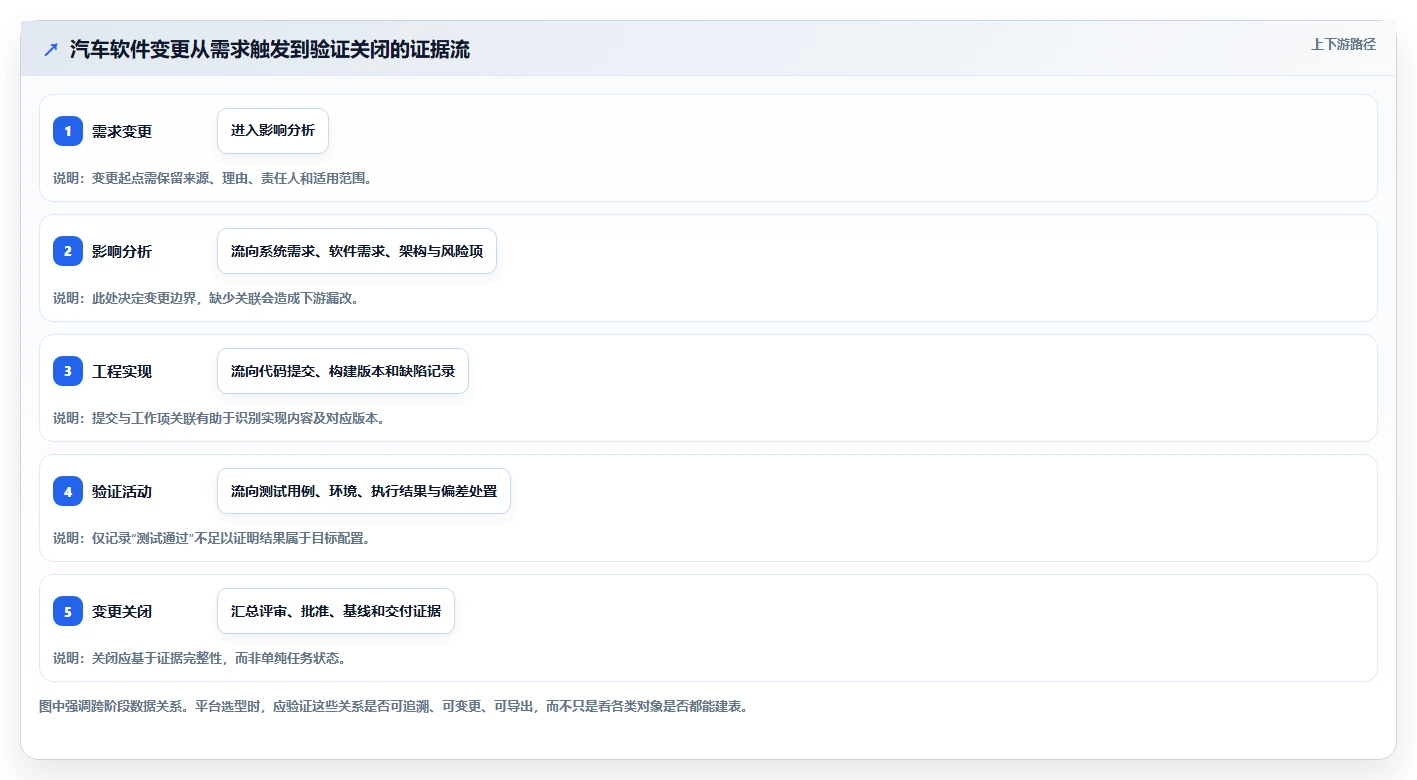Click the note about 仅记录“测试通过”
Viewport: 1417px width, 780px height.
pos(212,538)
